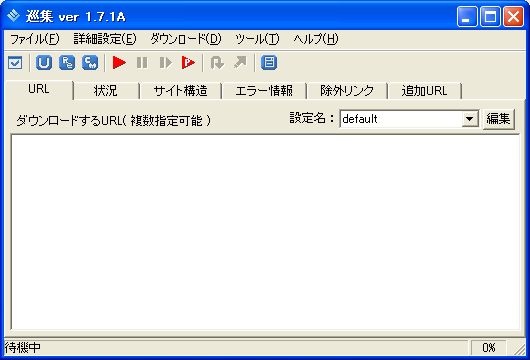Click the gray step-play resume icon
Image resolution: width=530 pixels, height=360 pixels.
point(165,63)
